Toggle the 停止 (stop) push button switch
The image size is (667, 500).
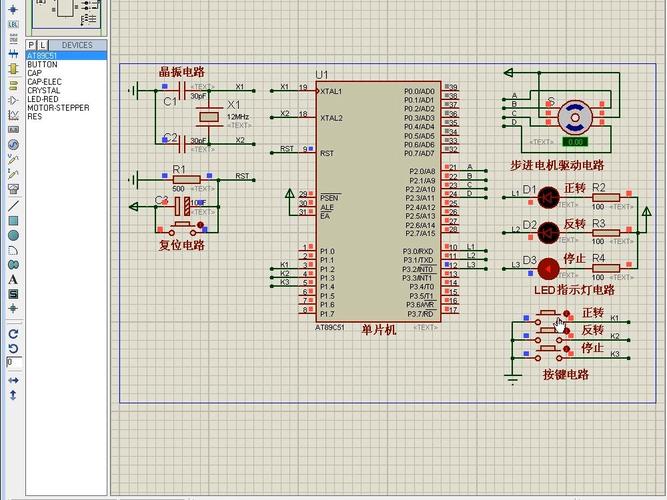tap(549, 352)
